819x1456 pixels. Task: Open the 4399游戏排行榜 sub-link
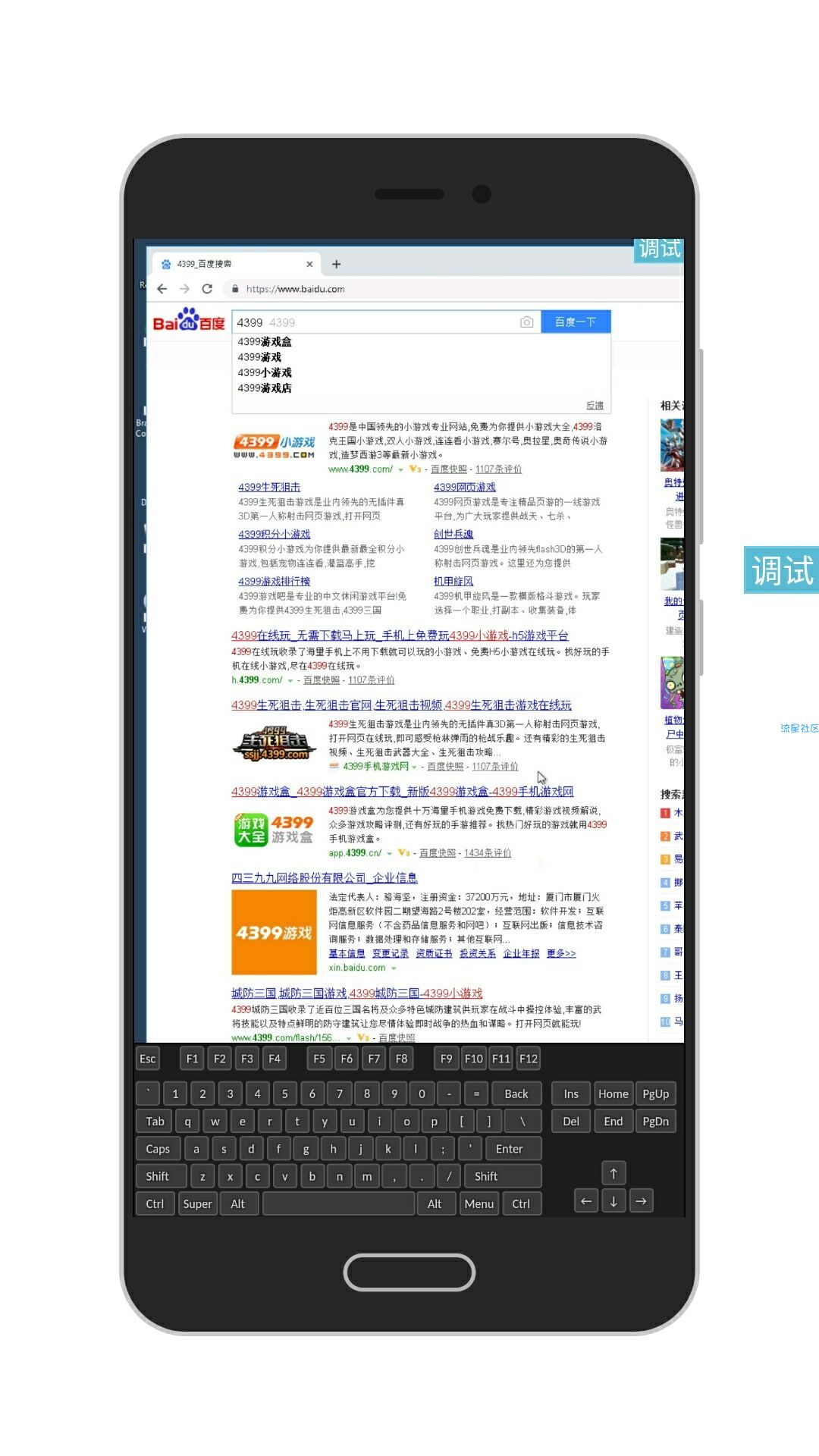pos(275,581)
